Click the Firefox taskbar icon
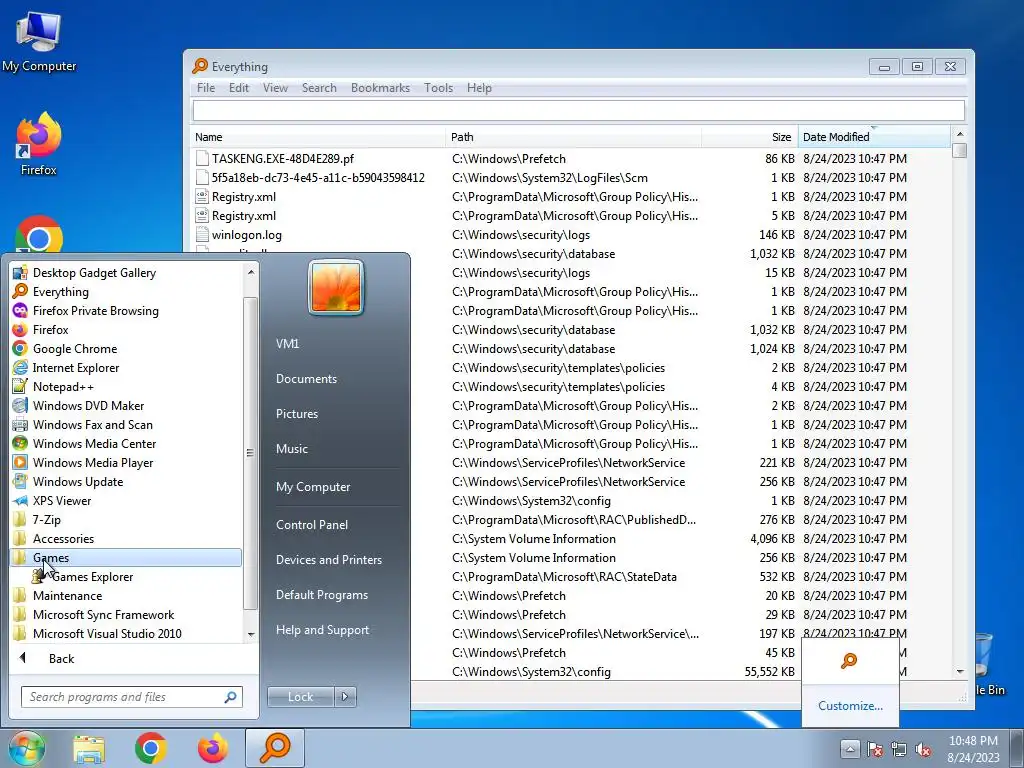The width and height of the screenshot is (1024, 768). 213,748
